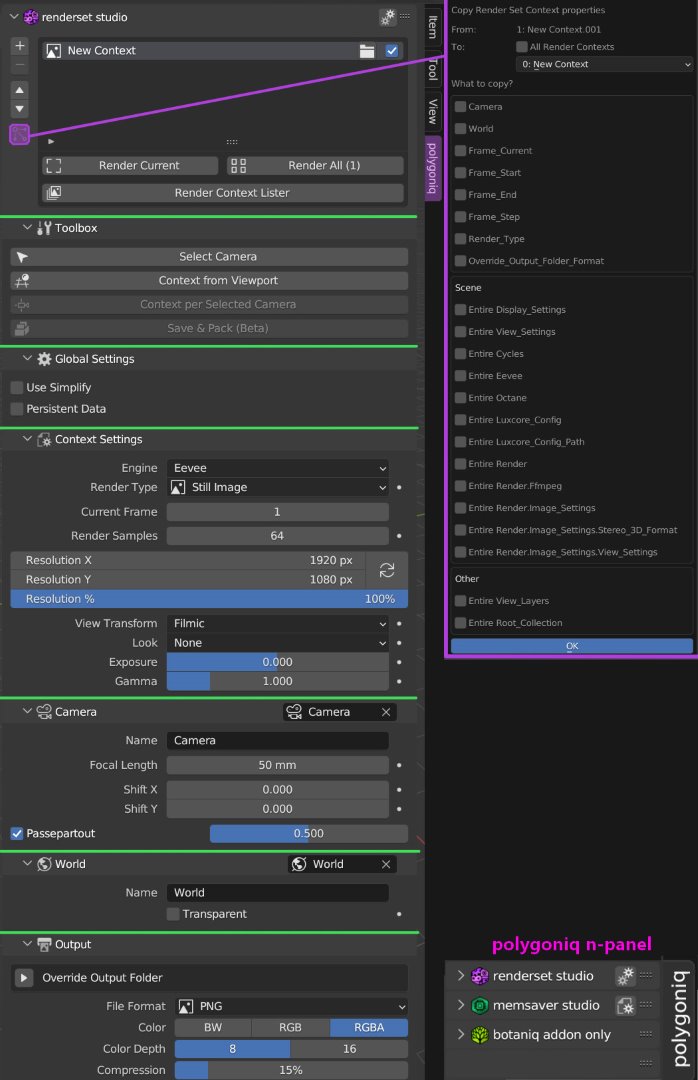Open the Engine dropdown showing Eevee
Viewport: 698px width, 1080px height.
[280, 467]
